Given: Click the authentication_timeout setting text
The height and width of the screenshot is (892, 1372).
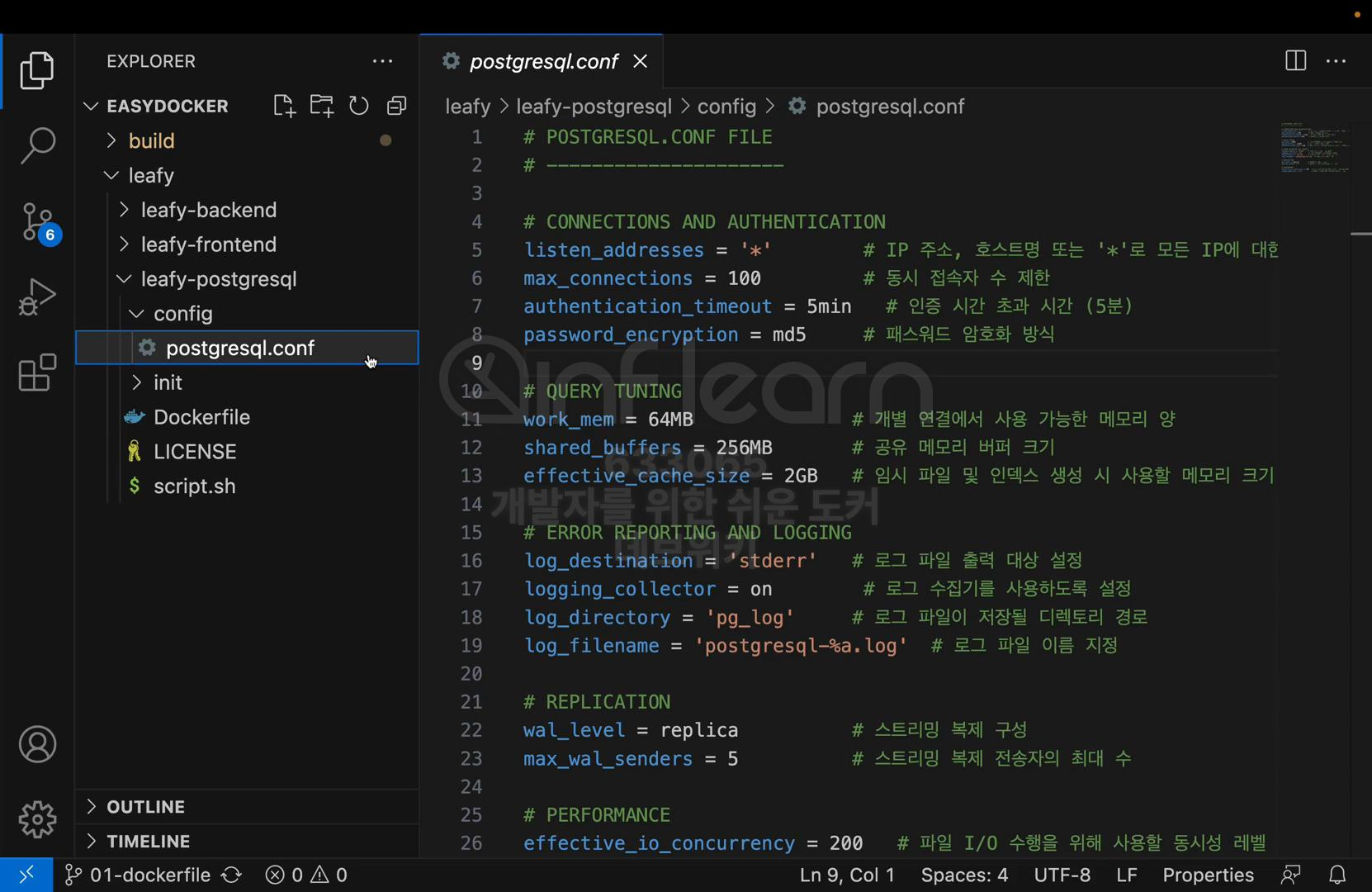Looking at the screenshot, I should tap(647, 306).
